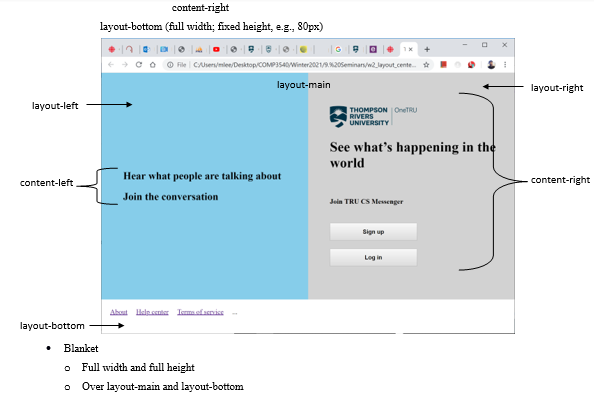Click the 'Full width and full height' line
594x396 pixels.
tap(138, 367)
